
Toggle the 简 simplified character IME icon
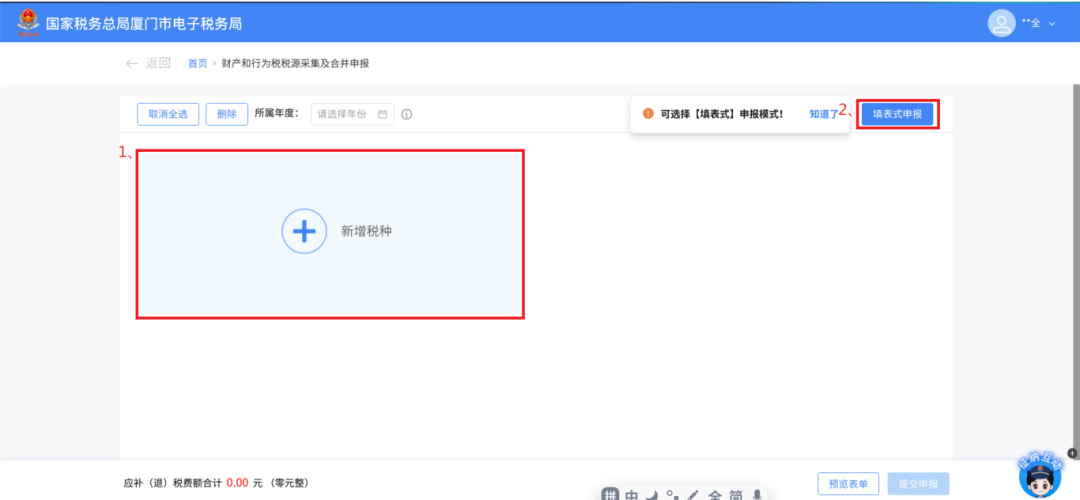point(736,494)
